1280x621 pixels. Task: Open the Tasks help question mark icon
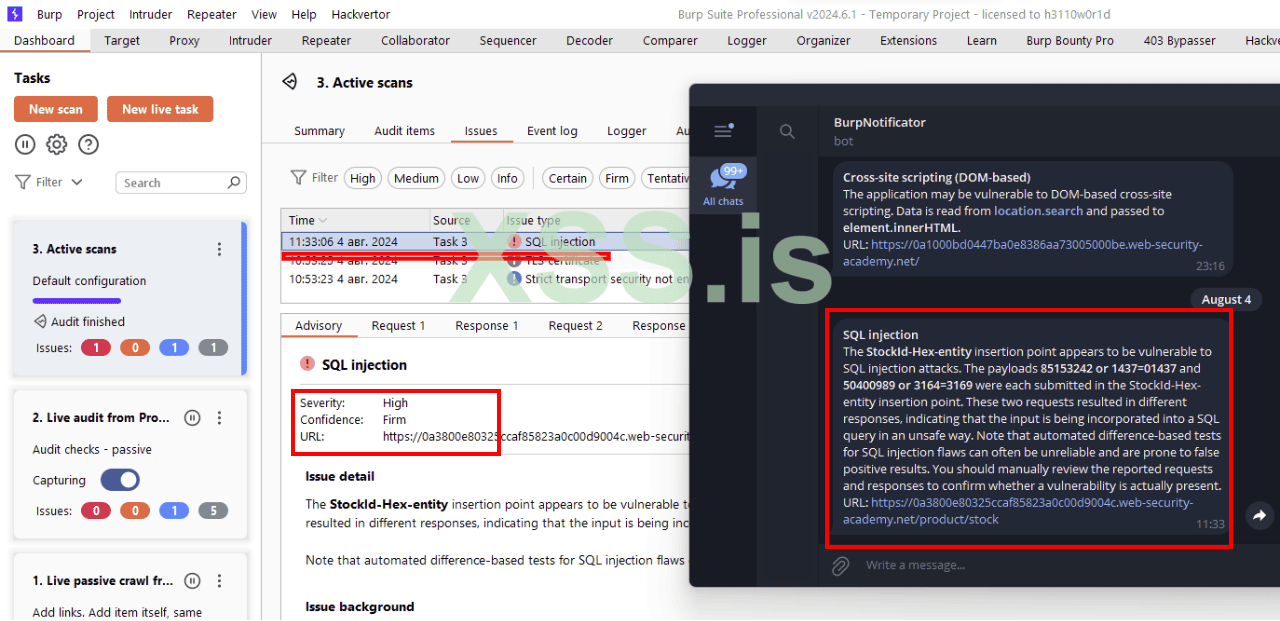89,145
